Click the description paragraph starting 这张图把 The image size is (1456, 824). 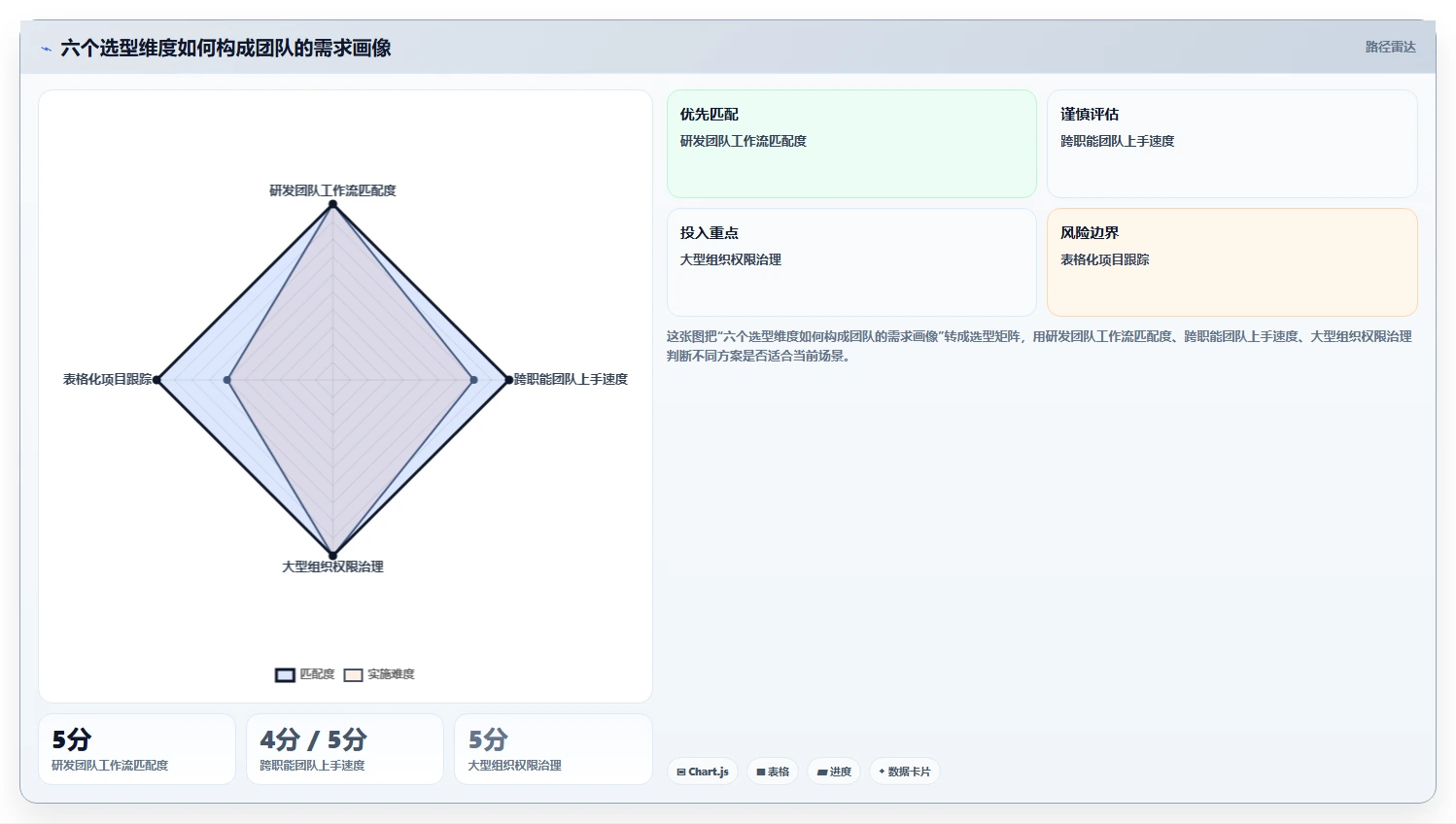pyautogui.click(x=1039, y=346)
